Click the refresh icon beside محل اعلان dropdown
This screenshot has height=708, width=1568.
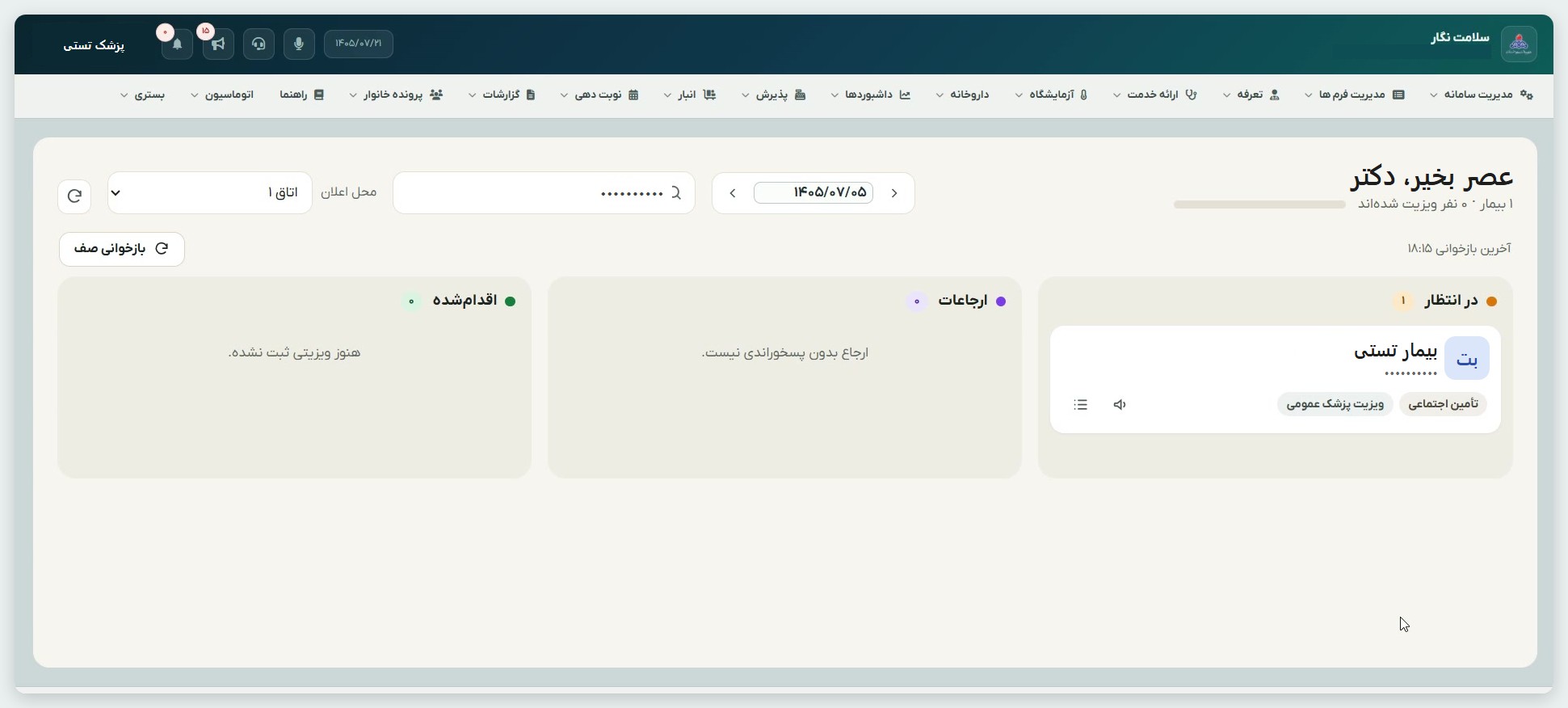(x=74, y=196)
